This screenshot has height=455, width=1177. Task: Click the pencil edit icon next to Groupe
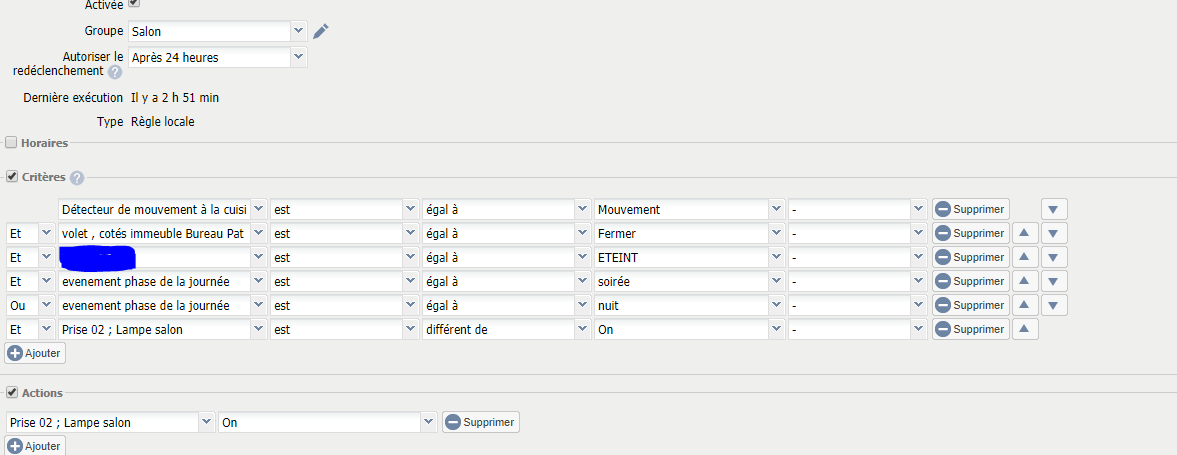pyautogui.click(x=321, y=31)
